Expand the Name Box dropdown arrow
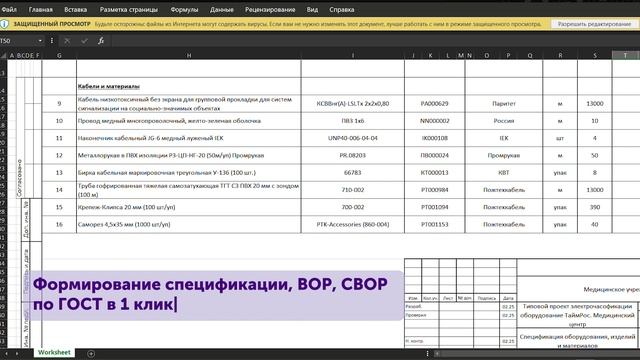640x360 pixels. coord(40,41)
